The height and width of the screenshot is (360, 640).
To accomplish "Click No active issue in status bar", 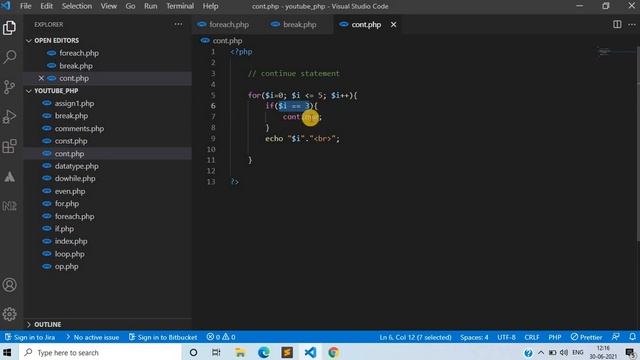I will pyautogui.click(x=92, y=337).
